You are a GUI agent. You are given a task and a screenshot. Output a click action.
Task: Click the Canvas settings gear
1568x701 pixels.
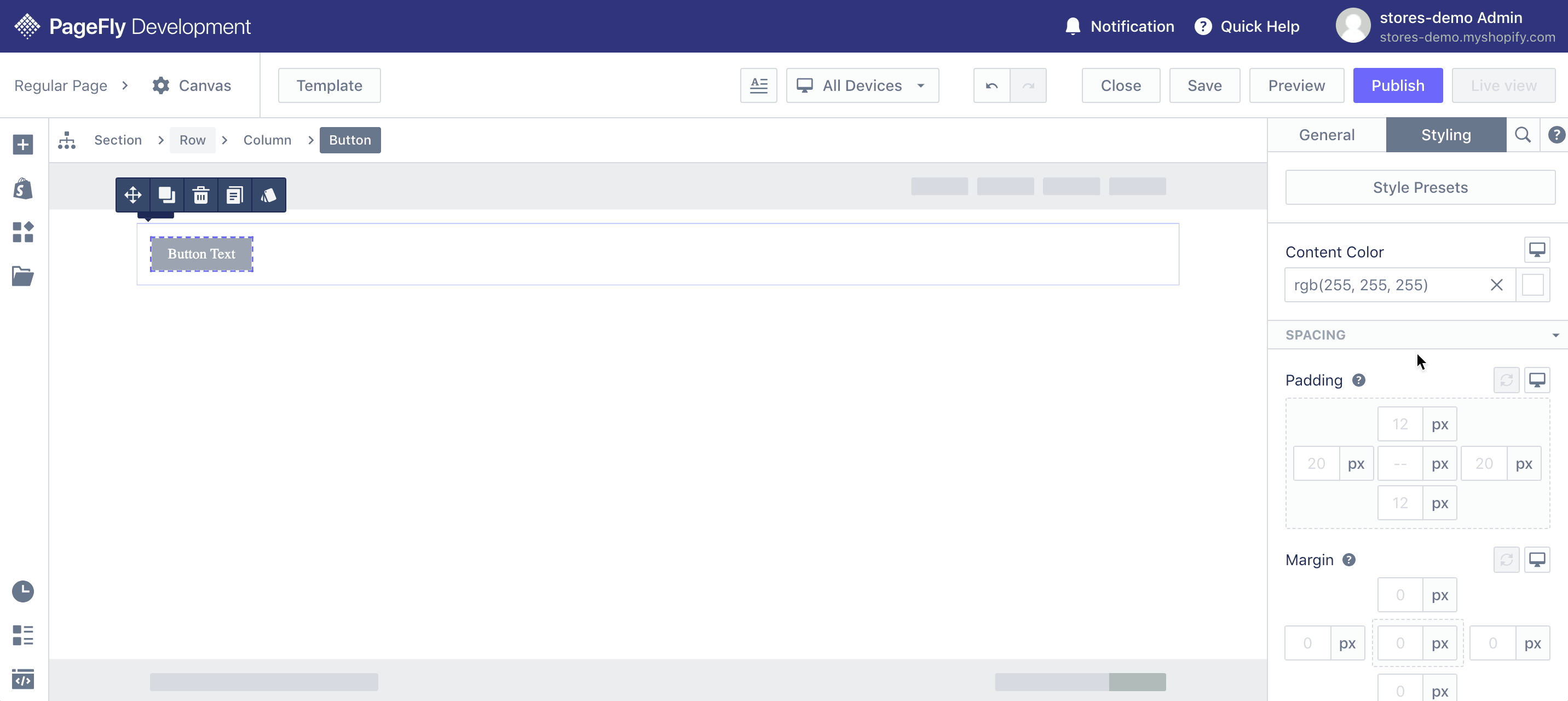[161, 85]
